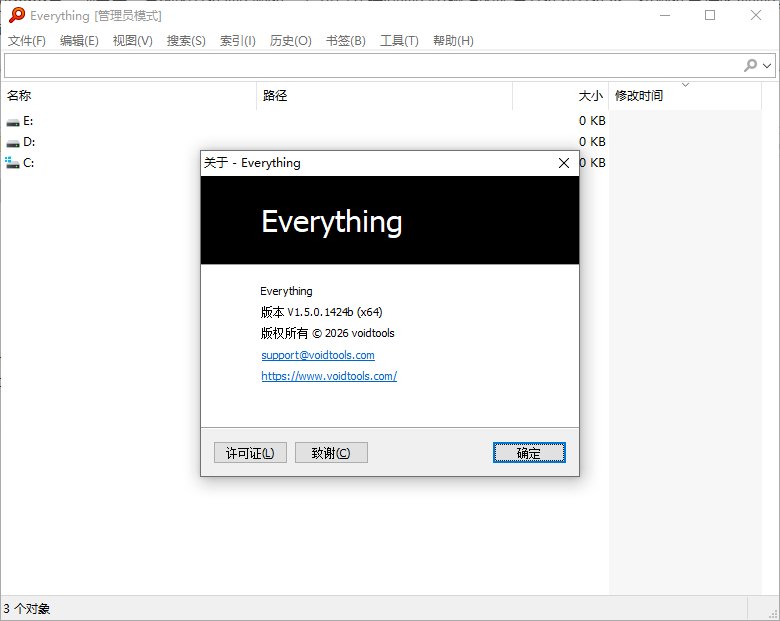
Task: Sort by the 名称 column header
Action: 128,96
